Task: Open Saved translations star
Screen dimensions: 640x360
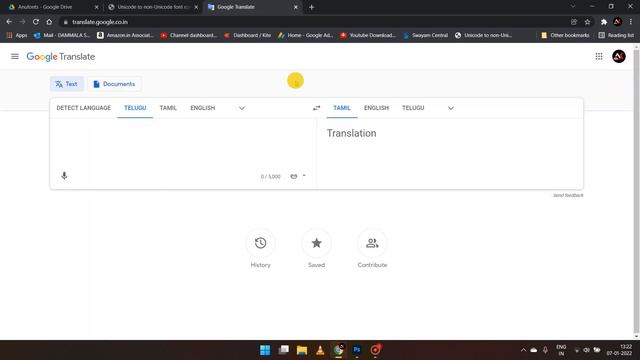Action: [x=316, y=243]
